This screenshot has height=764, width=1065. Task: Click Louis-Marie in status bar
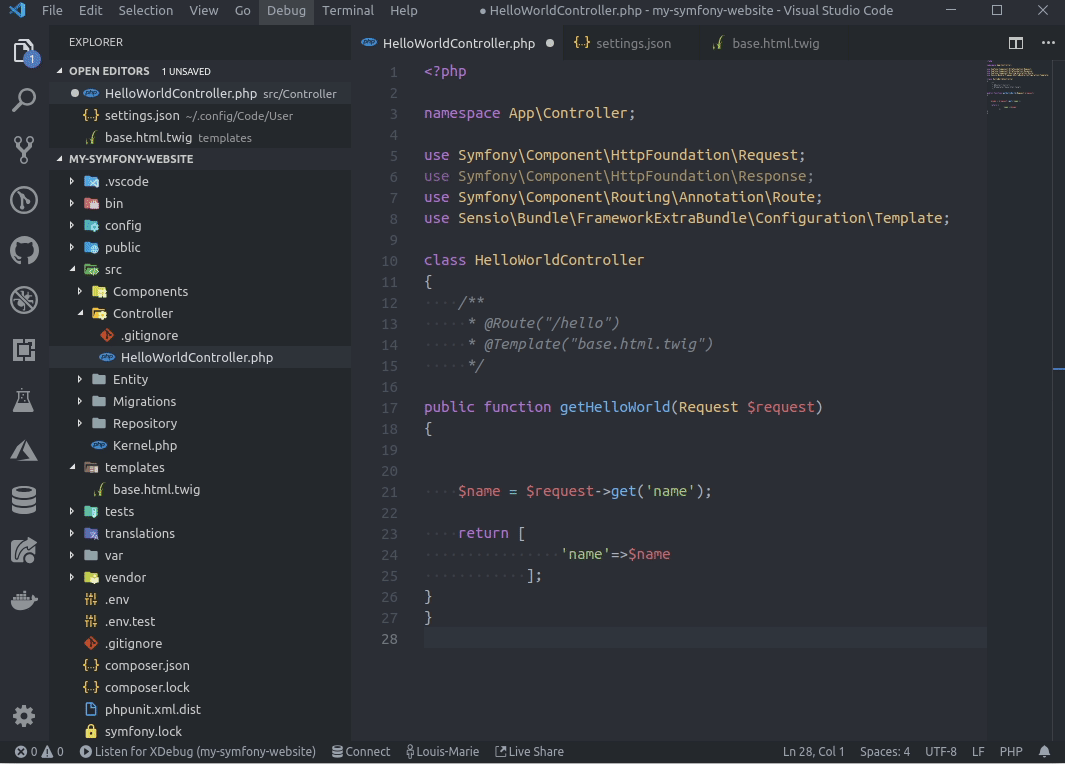pyautogui.click(x=442, y=751)
